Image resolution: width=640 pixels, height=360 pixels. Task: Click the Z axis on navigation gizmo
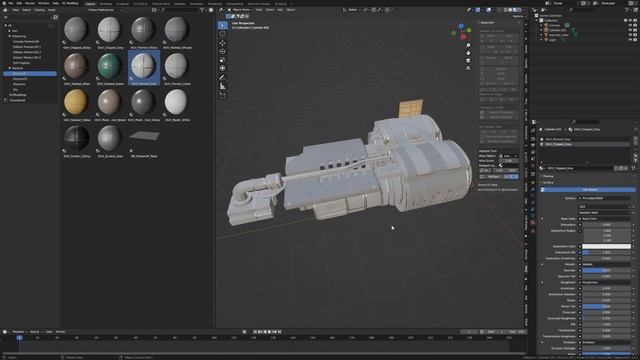(461, 26)
